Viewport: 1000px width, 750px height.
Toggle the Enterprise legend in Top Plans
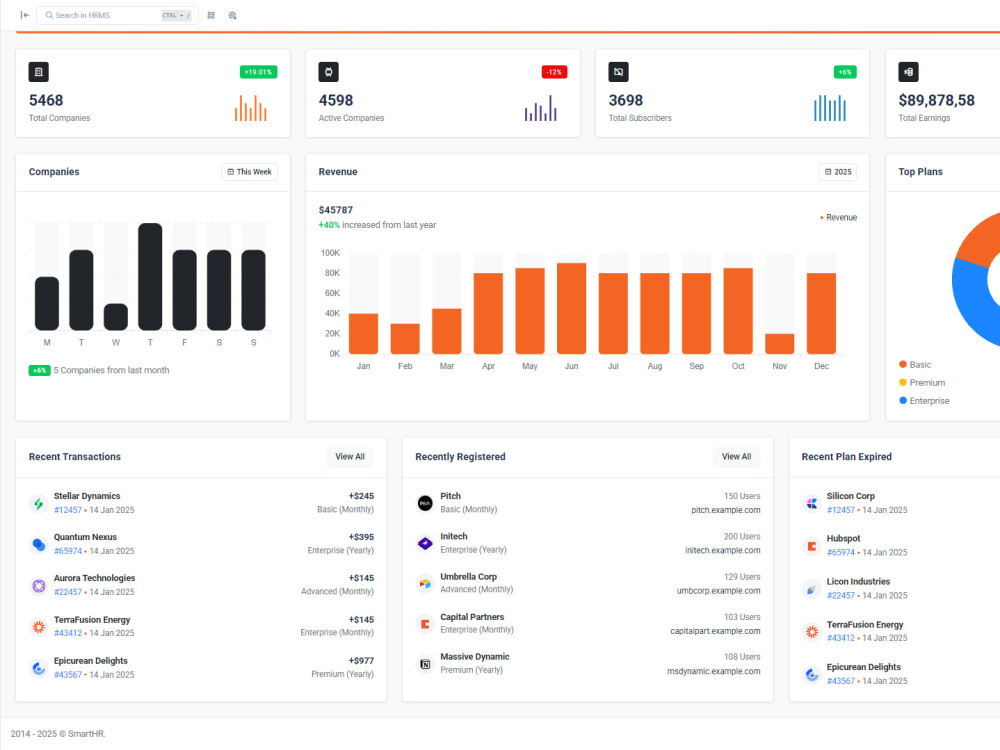tap(924, 401)
